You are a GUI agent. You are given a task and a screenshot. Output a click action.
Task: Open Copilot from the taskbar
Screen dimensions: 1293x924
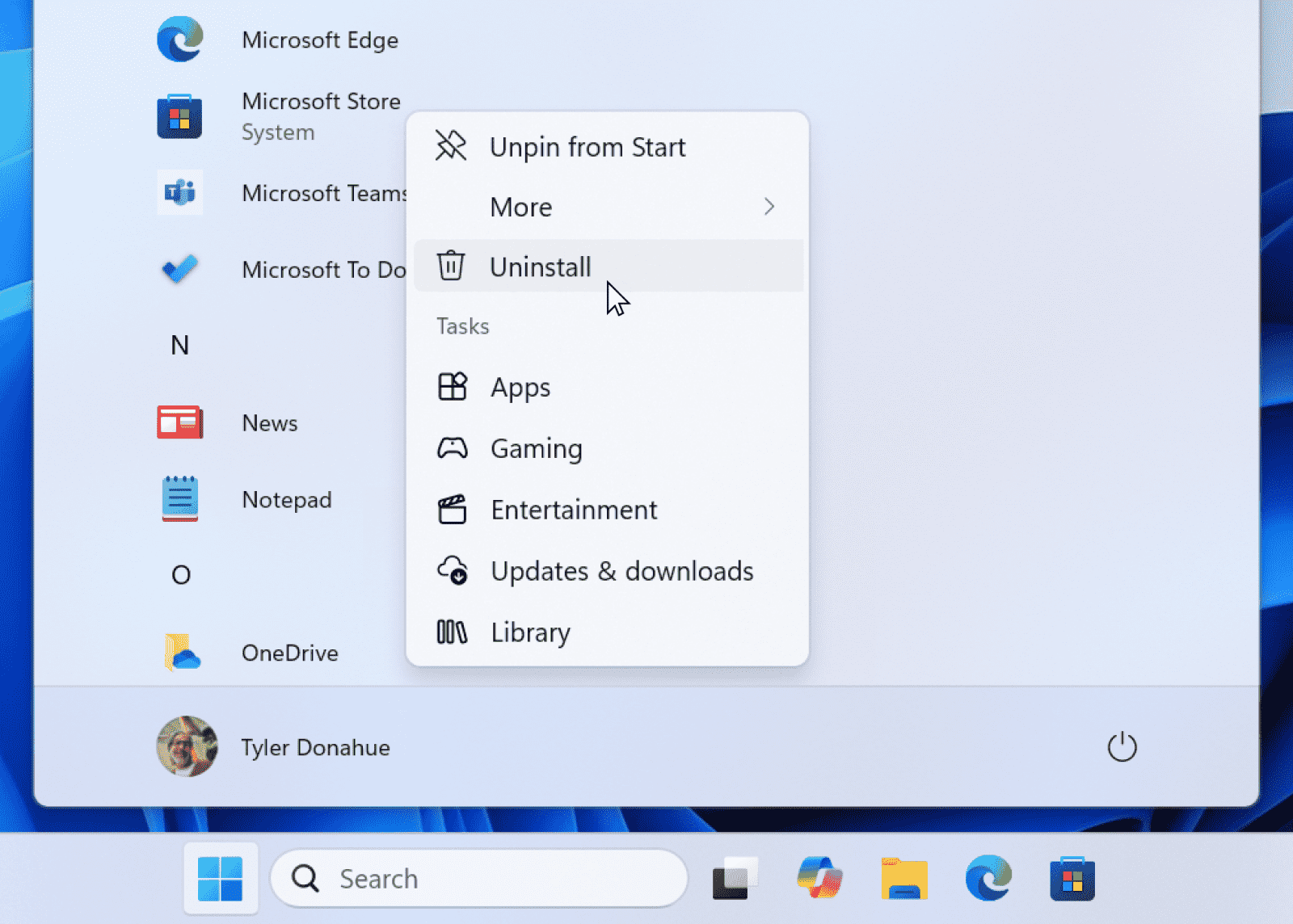(819, 878)
